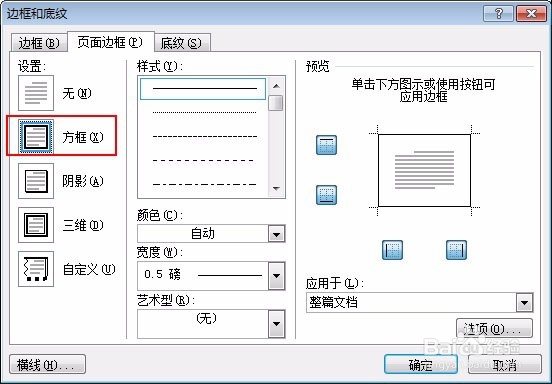Toggle the left border button in preview
This screenshot has width=552, height=384.
point(393,250)
